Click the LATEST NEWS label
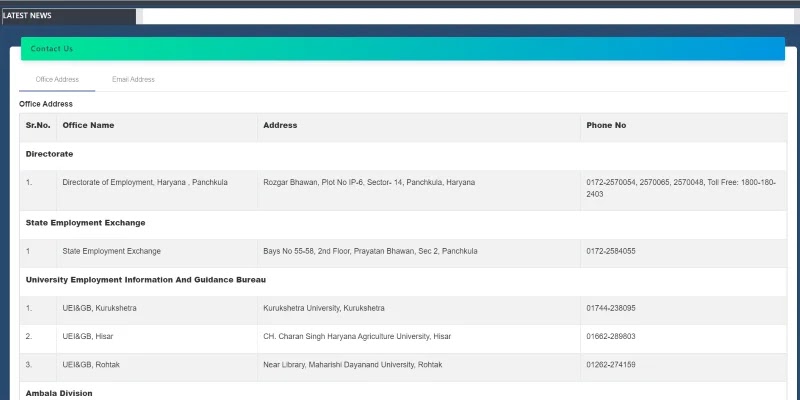 pyautogui.click(x=27, y=16)
